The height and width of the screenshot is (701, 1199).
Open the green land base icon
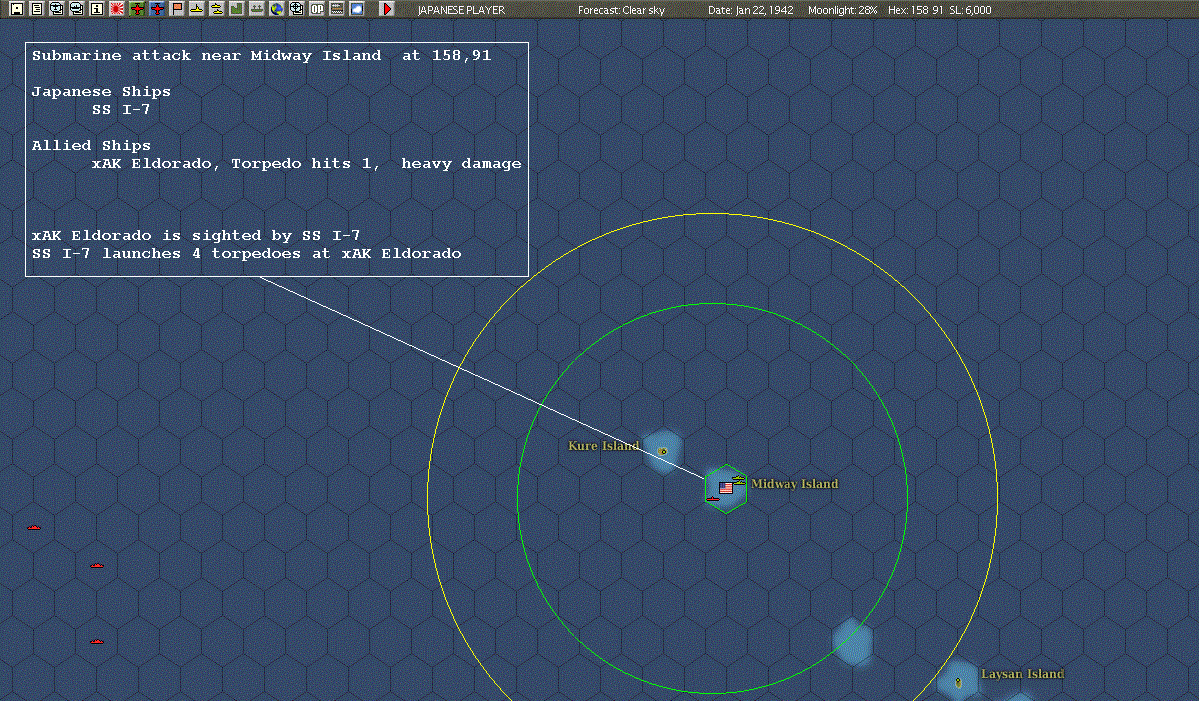(236, 9)
